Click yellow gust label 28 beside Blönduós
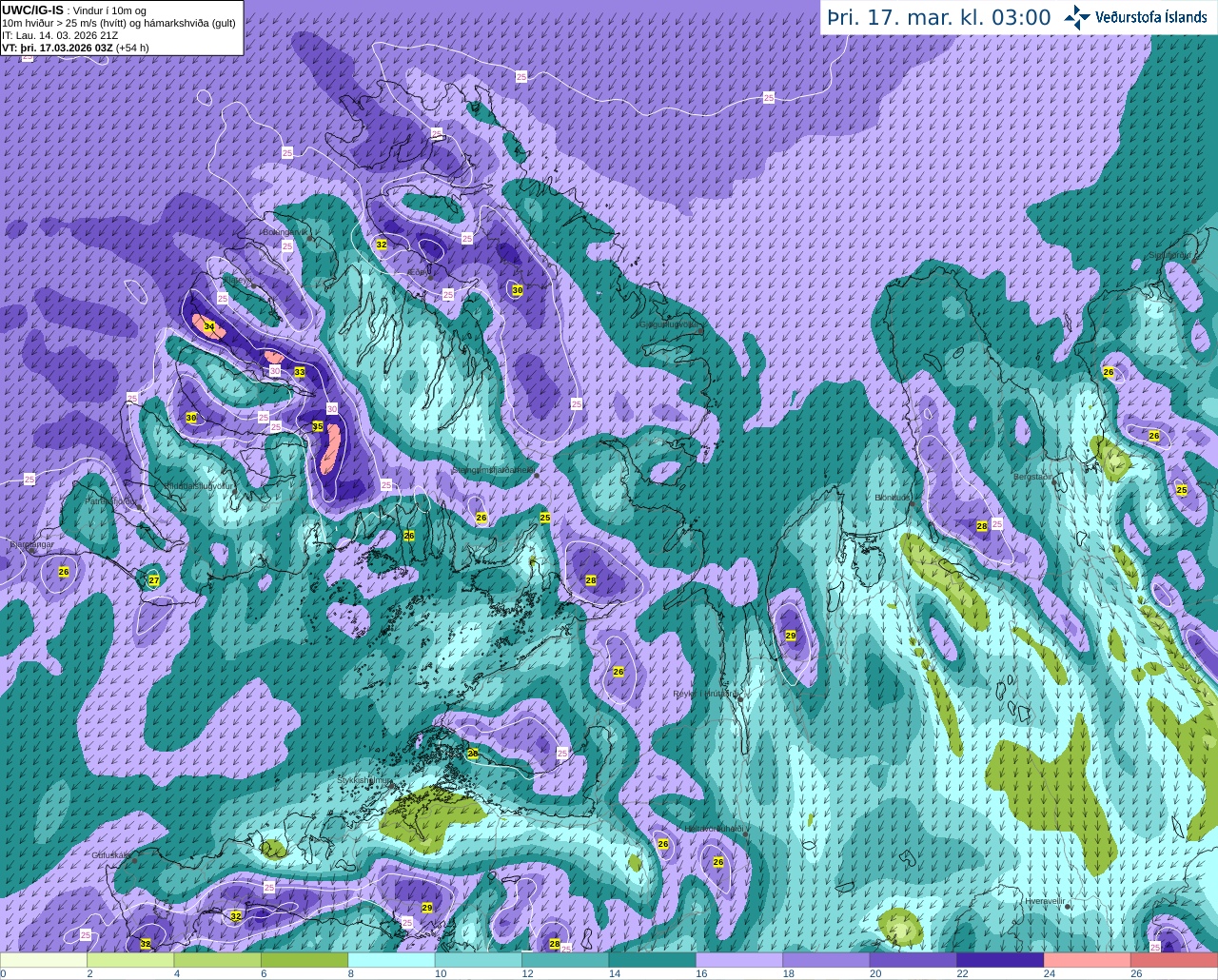This screenshot has height=980, width=1218. point(982,526)
